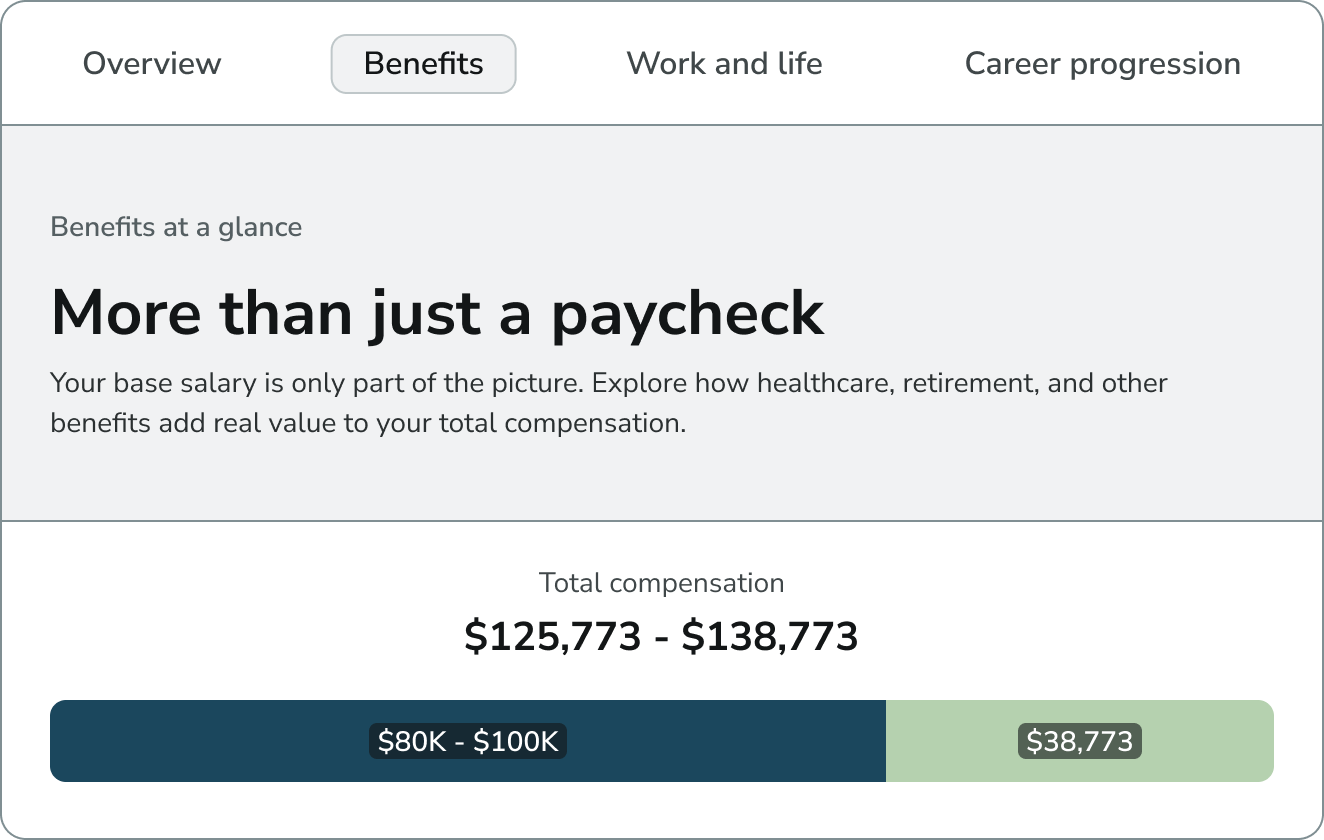1324x840 pixels.
Task: Click the 'Total compensation' label above the amount
Action: coord(661,583)
